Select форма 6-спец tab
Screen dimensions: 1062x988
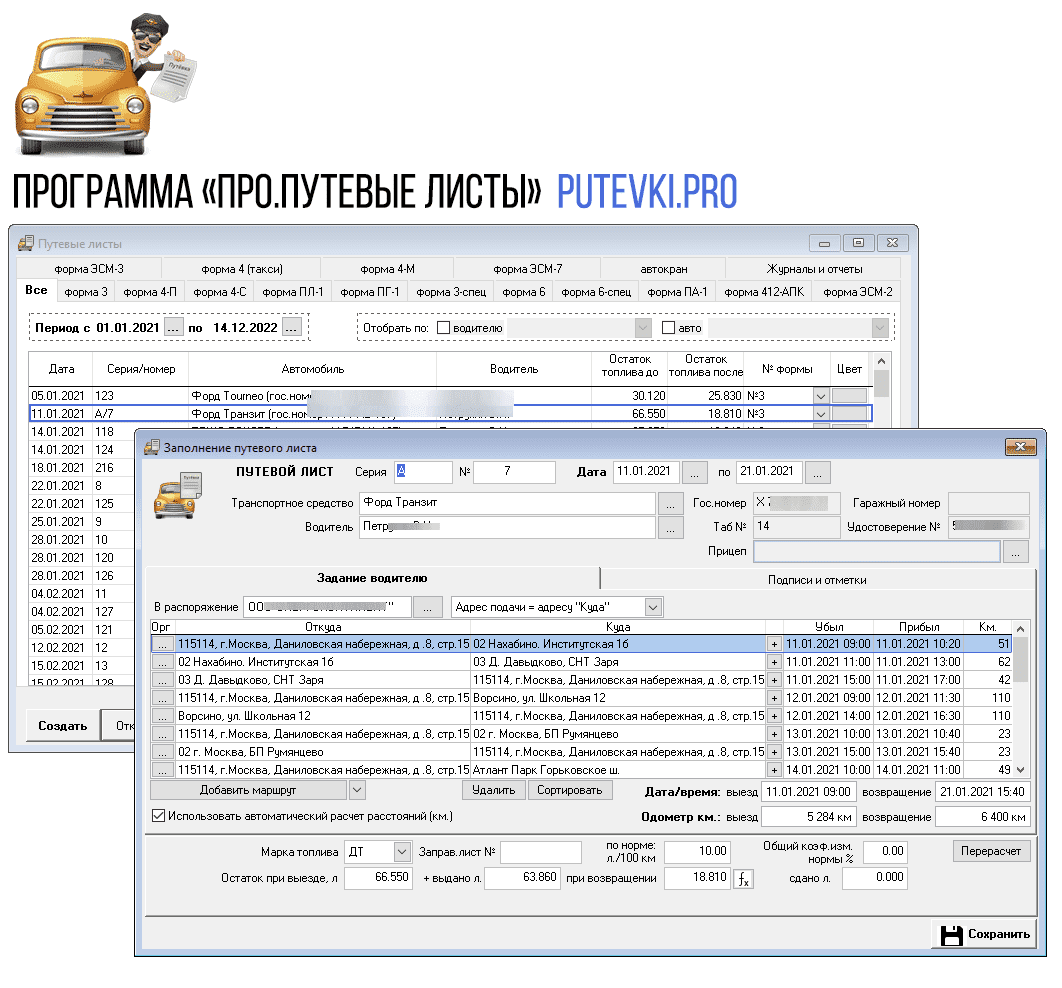click(596, 292)
